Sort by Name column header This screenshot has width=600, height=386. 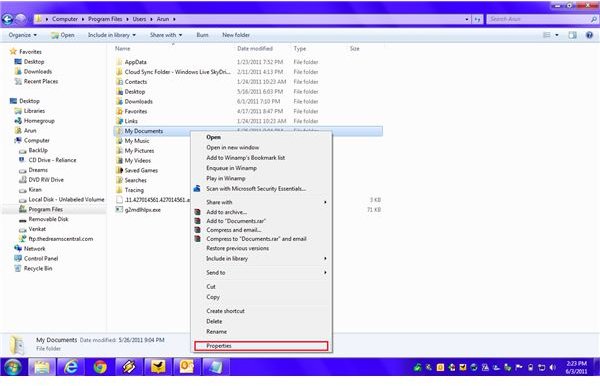122,49
